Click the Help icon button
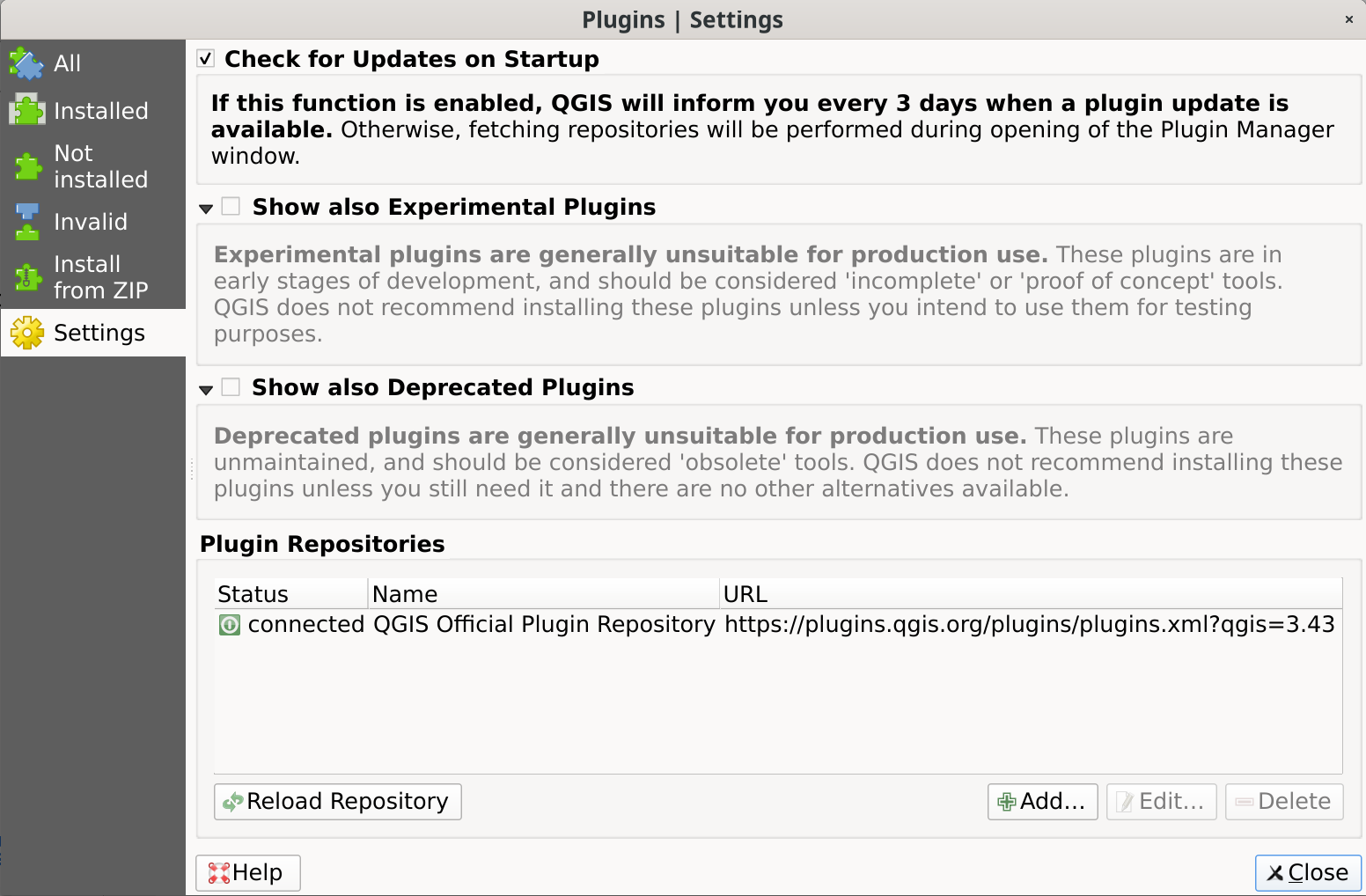The width and height of the screenshot is (1366, 896). point(220,872)
